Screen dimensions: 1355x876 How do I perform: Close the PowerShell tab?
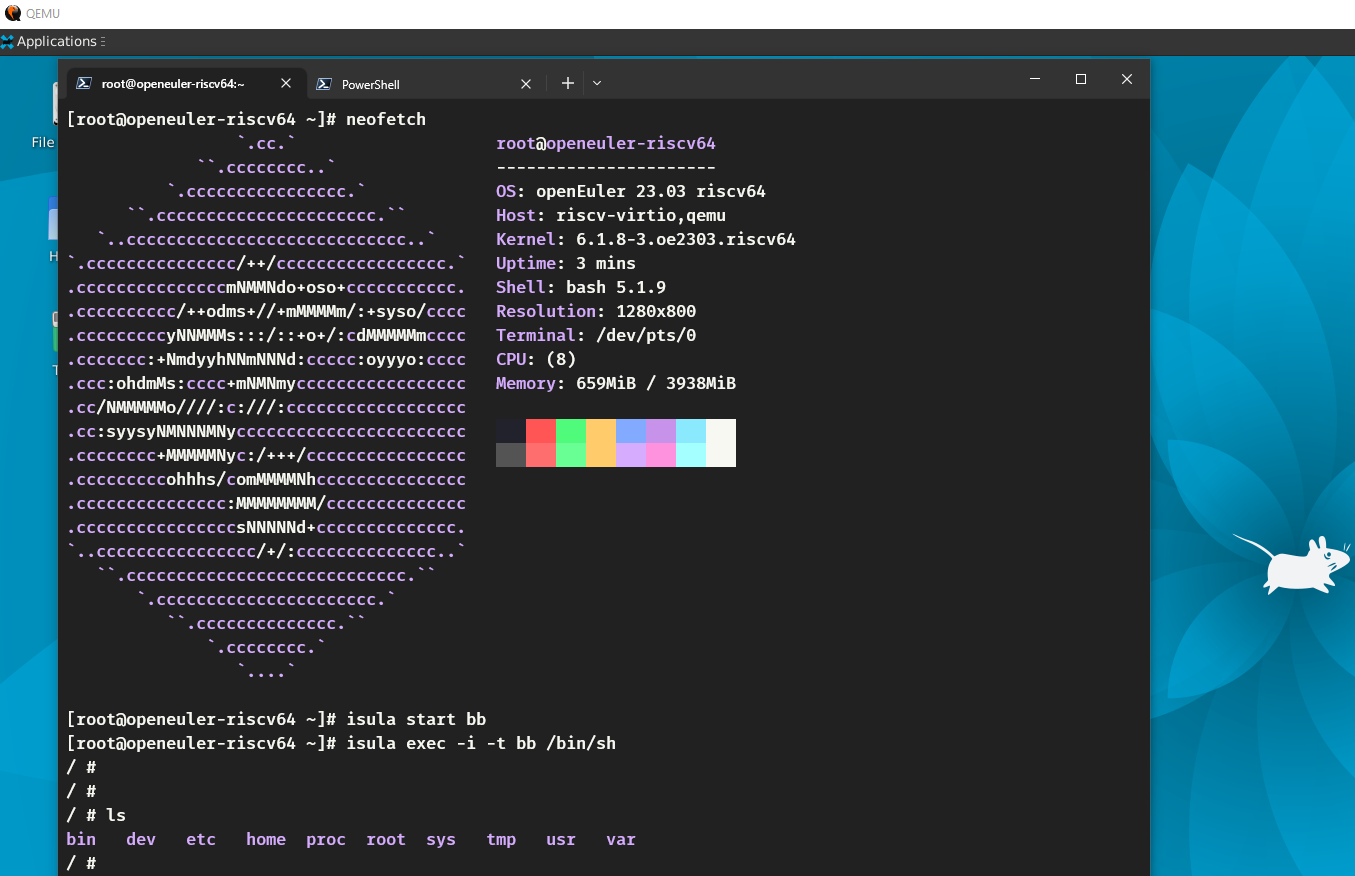click(x=526, y=84)
